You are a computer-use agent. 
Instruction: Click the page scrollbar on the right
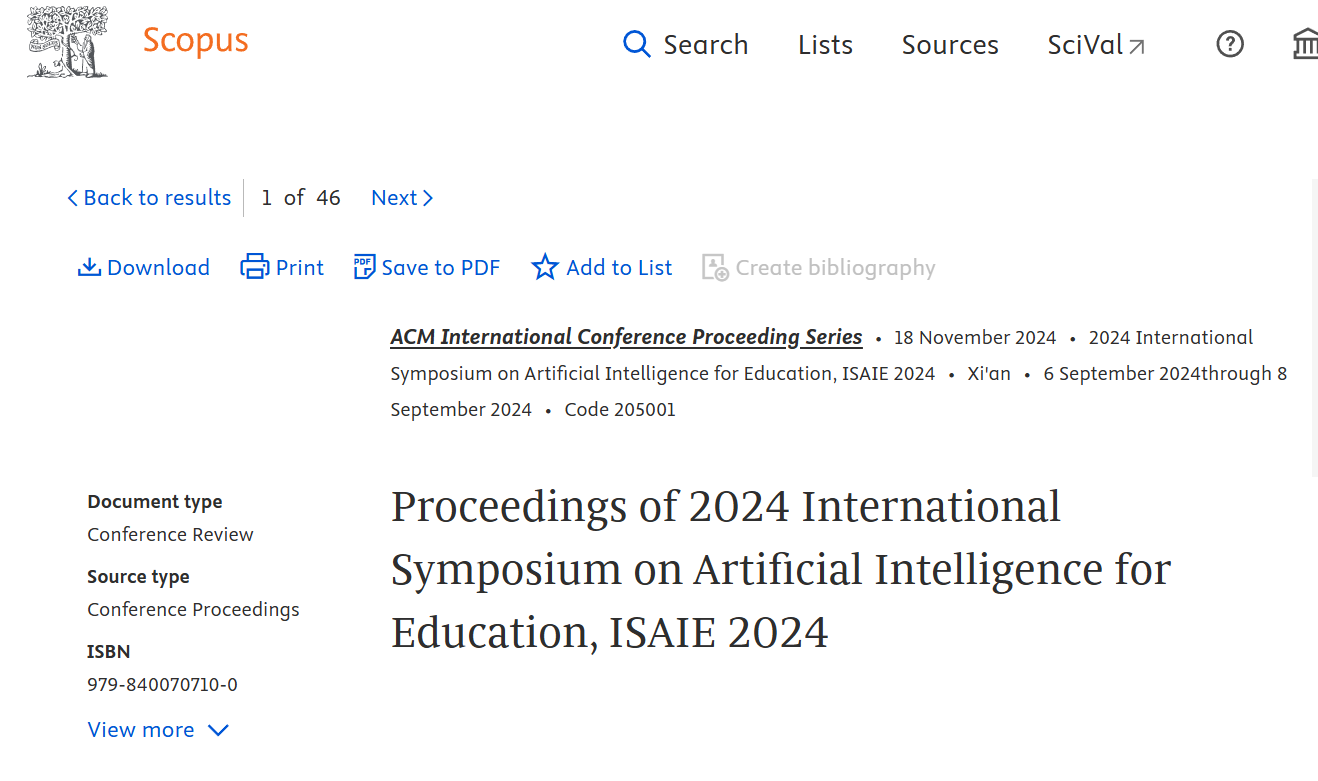click(x=1314, y=328)
